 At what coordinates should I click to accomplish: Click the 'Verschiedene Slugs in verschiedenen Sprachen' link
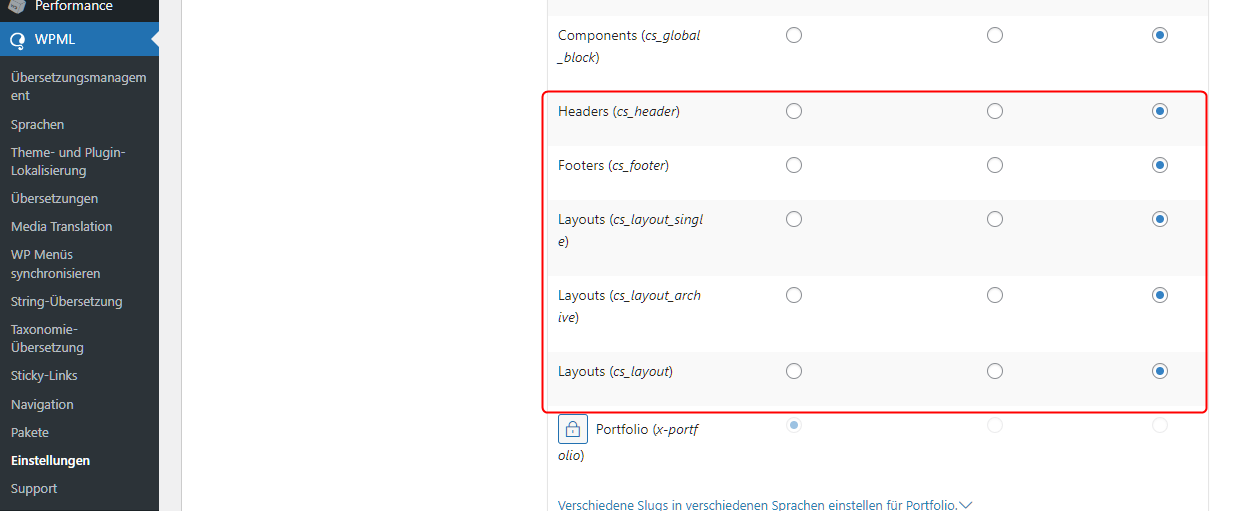[757, 505]
